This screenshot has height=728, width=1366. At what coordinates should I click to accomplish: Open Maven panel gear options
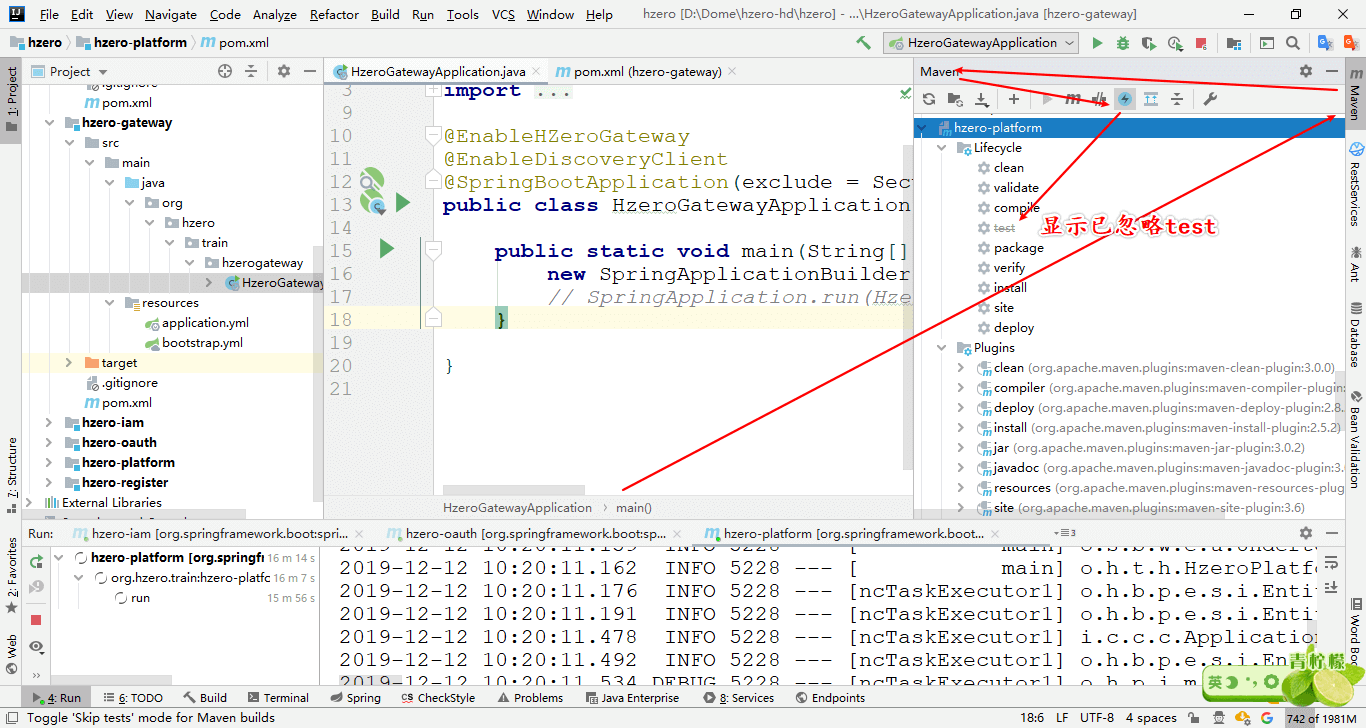pyautogui.click(x=1305, y=71)
